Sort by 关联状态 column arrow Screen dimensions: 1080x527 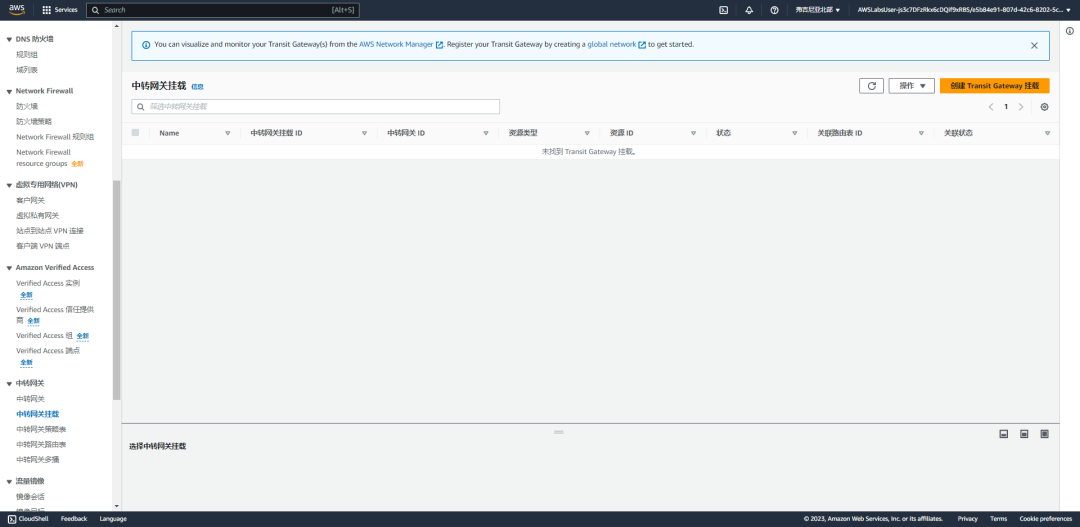(1048, 134)
